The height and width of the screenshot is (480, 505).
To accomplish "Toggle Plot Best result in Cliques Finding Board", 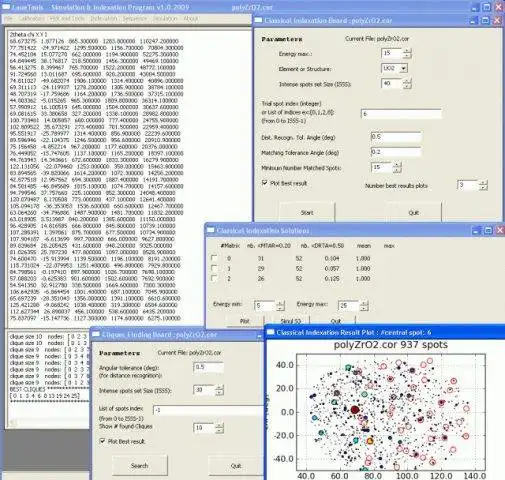I will 102,441.
